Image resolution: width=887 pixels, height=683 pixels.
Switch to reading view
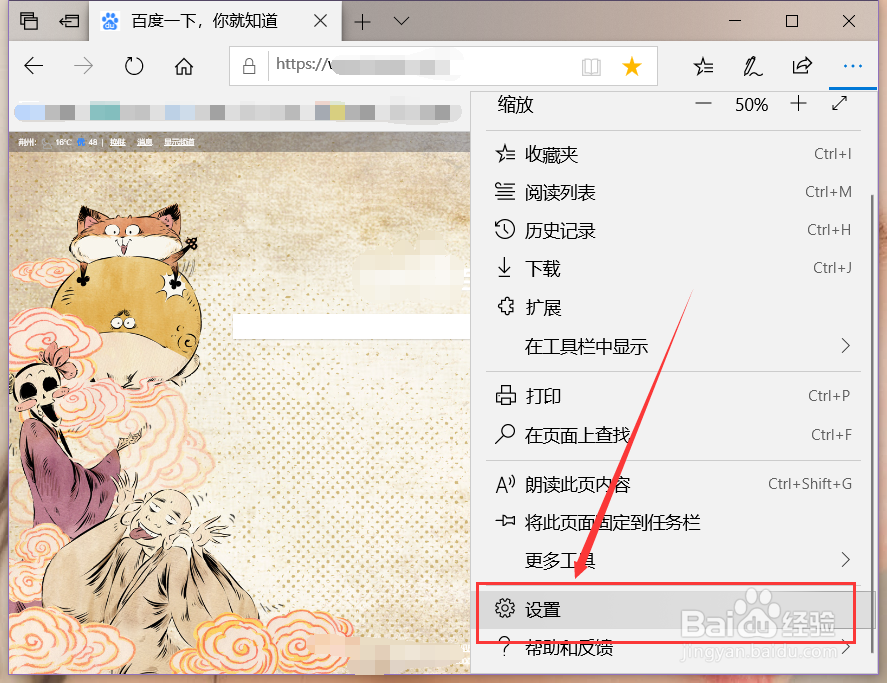591,67
